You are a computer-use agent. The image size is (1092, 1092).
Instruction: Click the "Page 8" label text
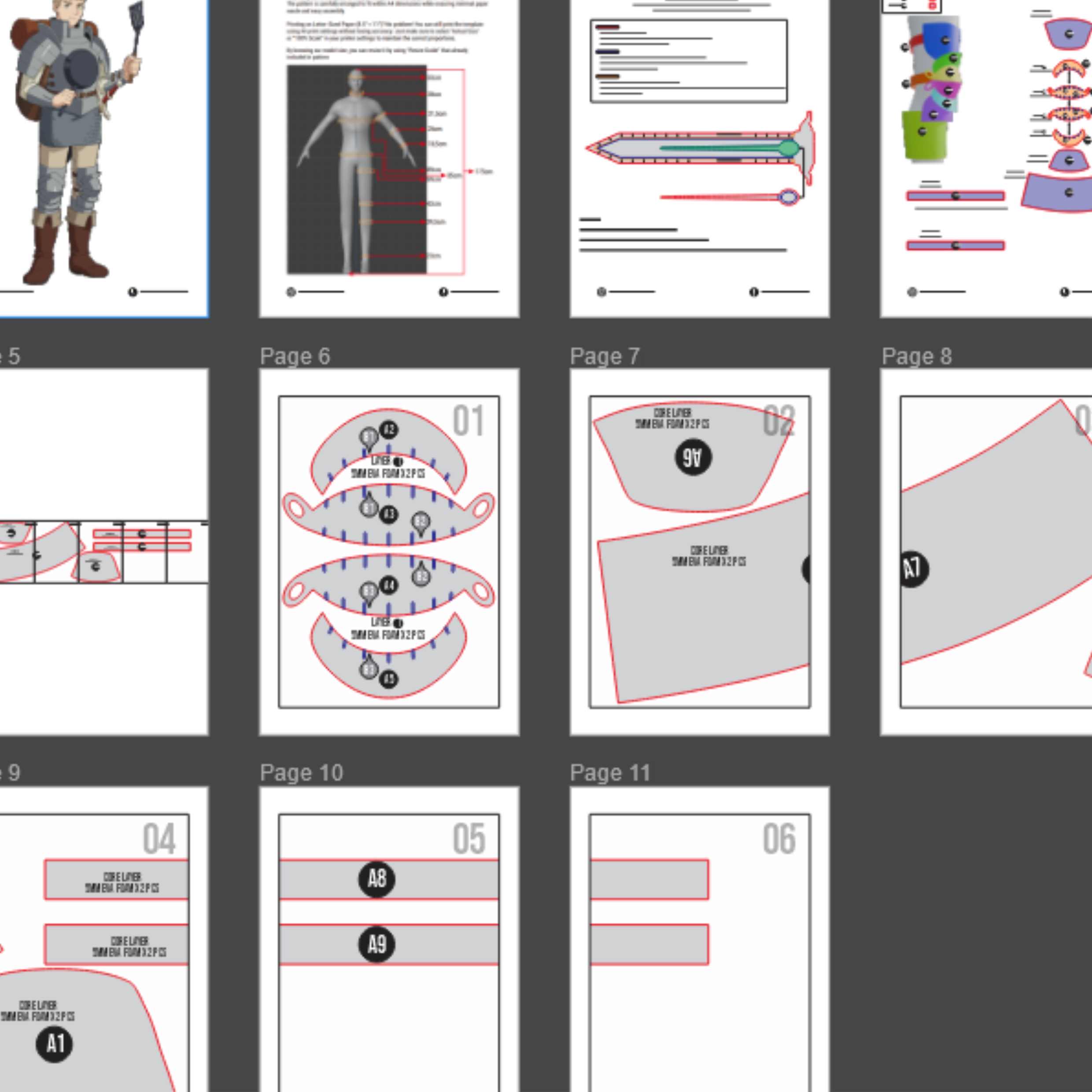click(916, 357)
